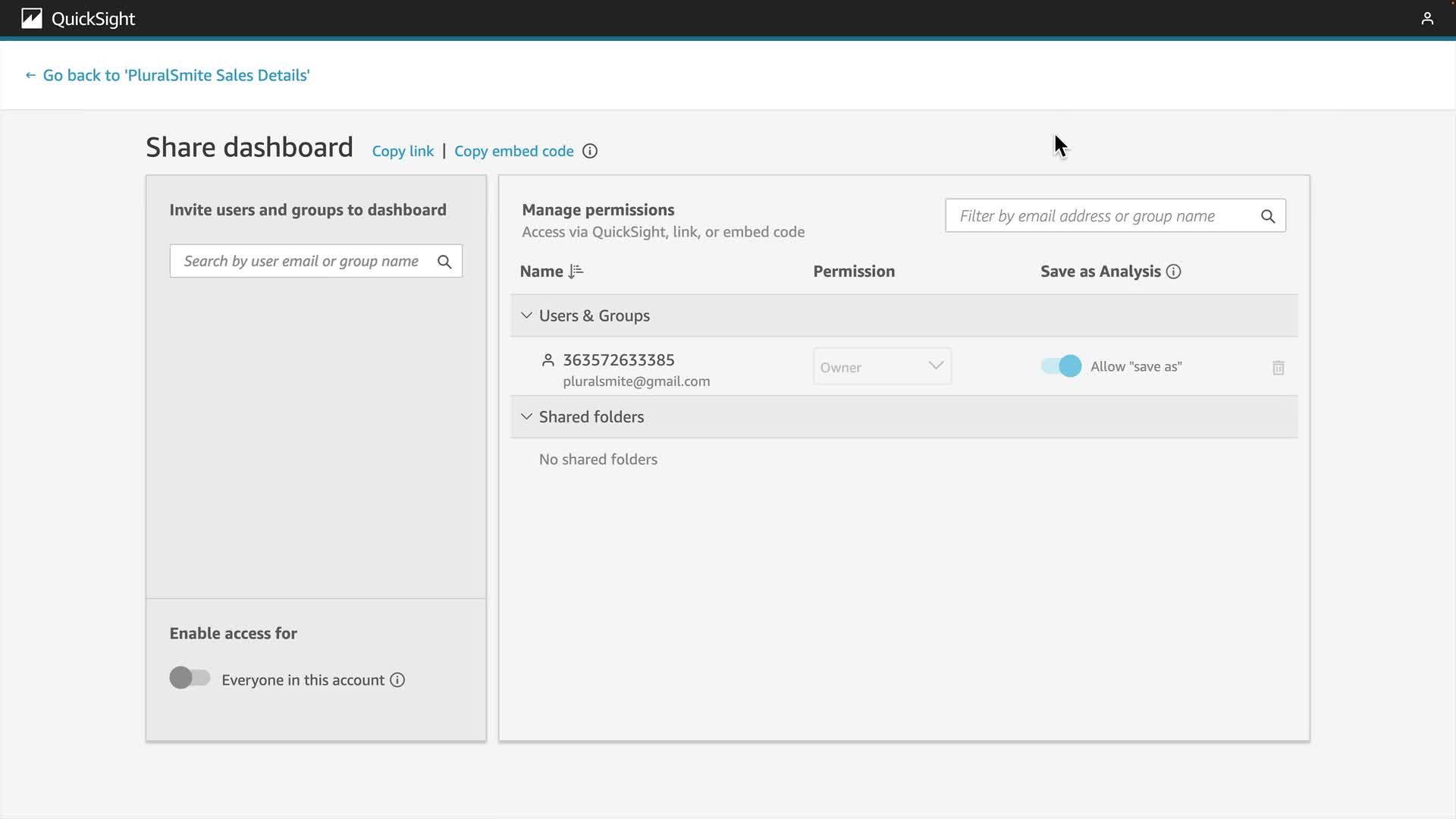Click Save as Analysis info icon
The height and width of the screenshot is (819, 1456).
(1173, 271)
